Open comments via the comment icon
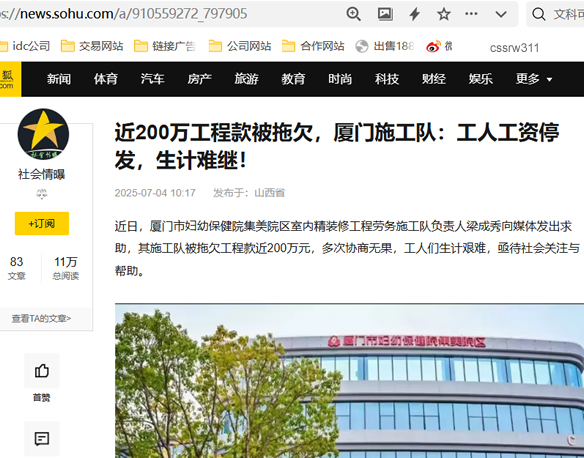584x458 pixels. (x=42, y=439)
